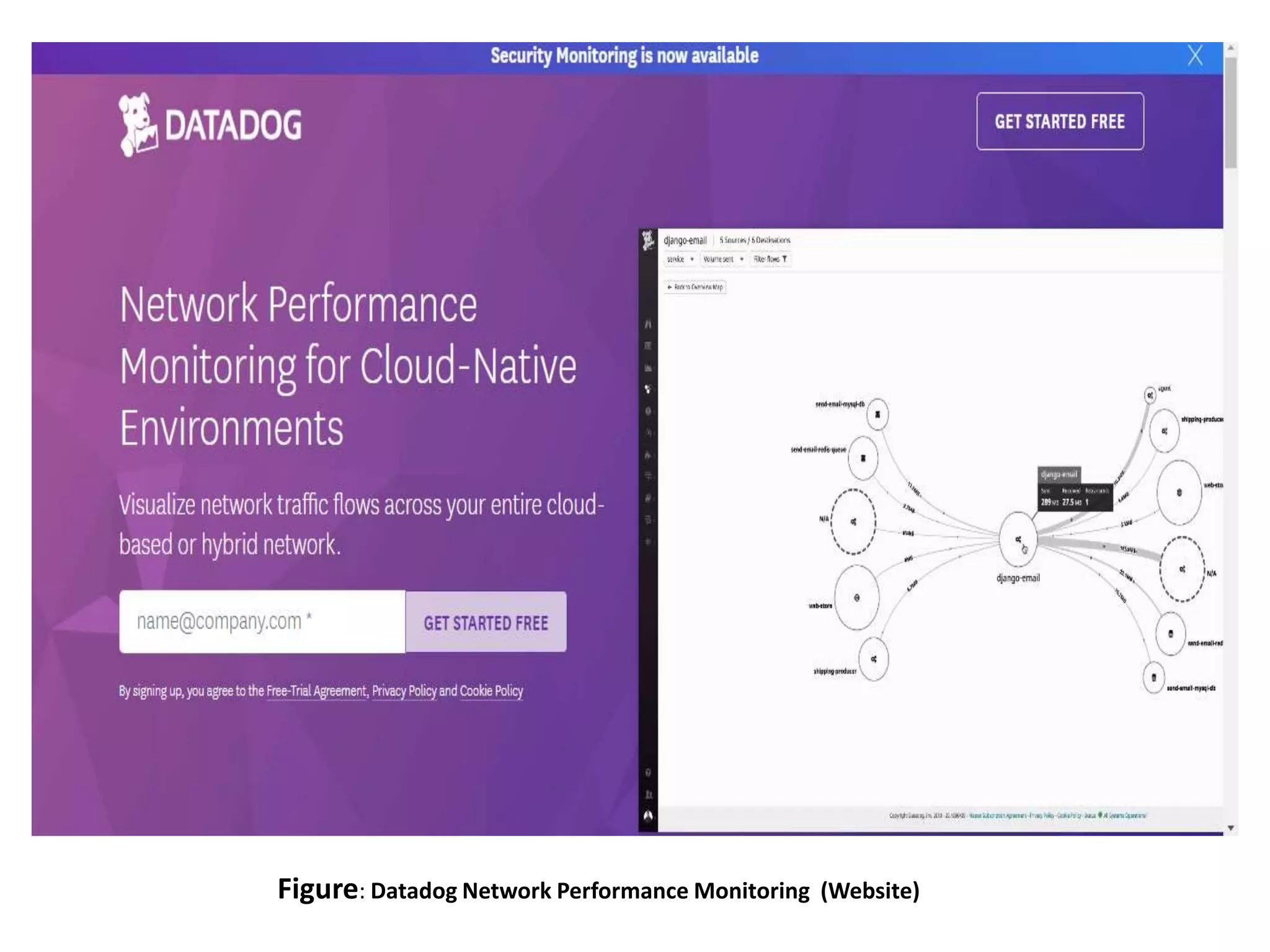Image resolution: width=1270 pixels, height=952 pixels.
Task: Click the left-side web-store node
Action: click(x=856, y=598)
